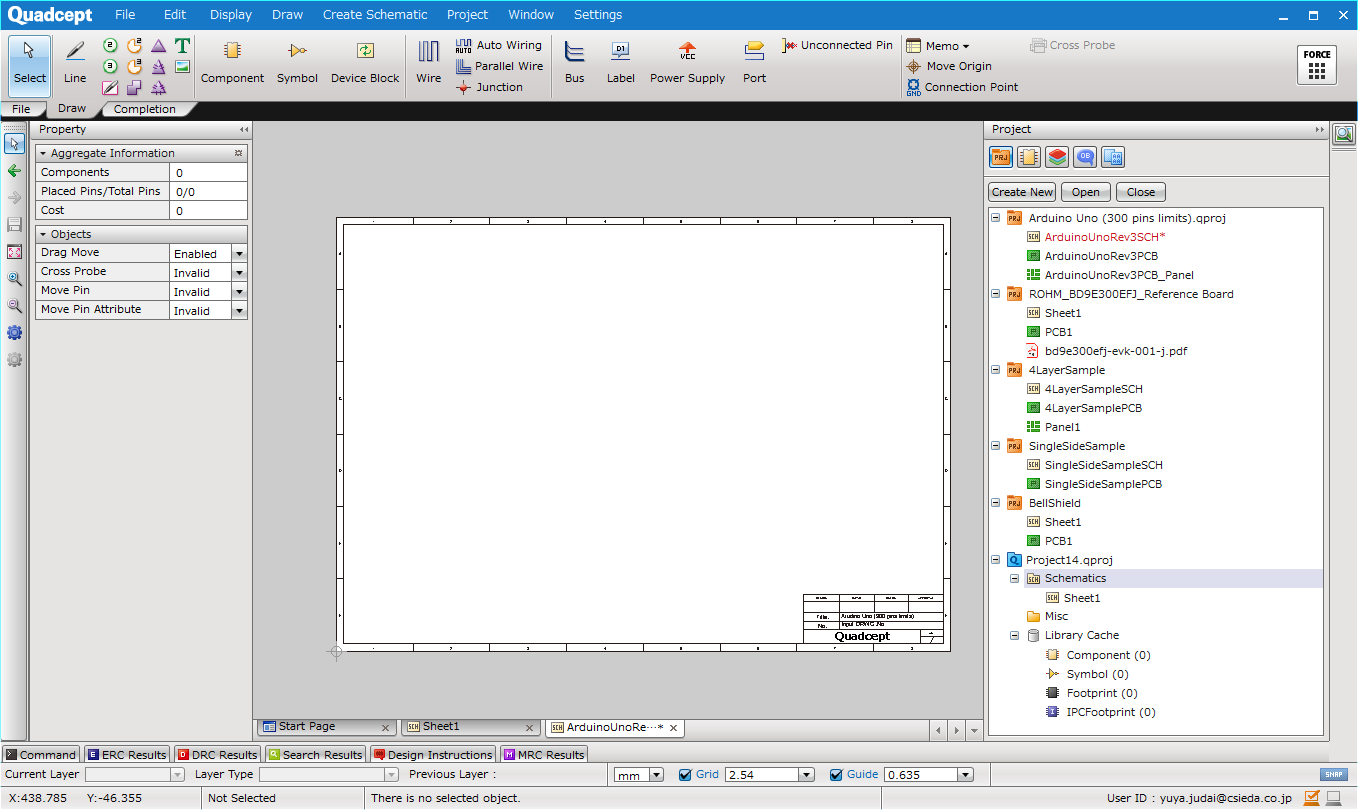Open the OB object view icon
Screen dimensions: 1358x810
click(1085, 157)
